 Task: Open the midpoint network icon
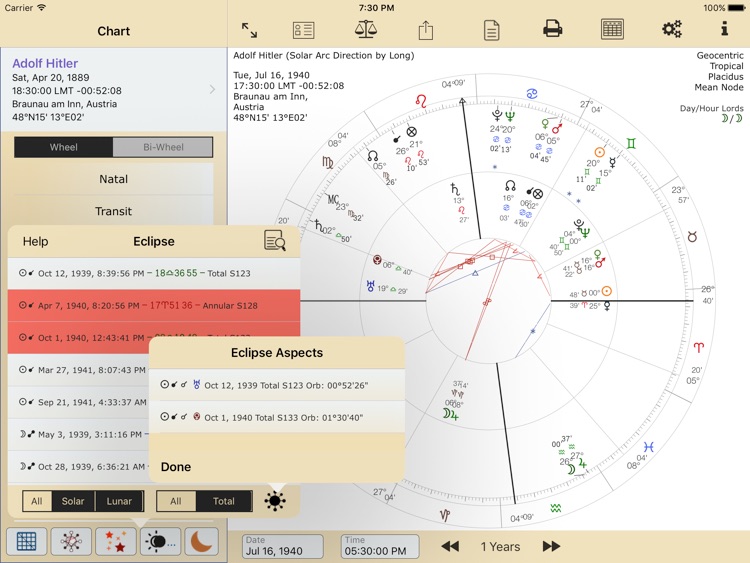pos(71,541)
